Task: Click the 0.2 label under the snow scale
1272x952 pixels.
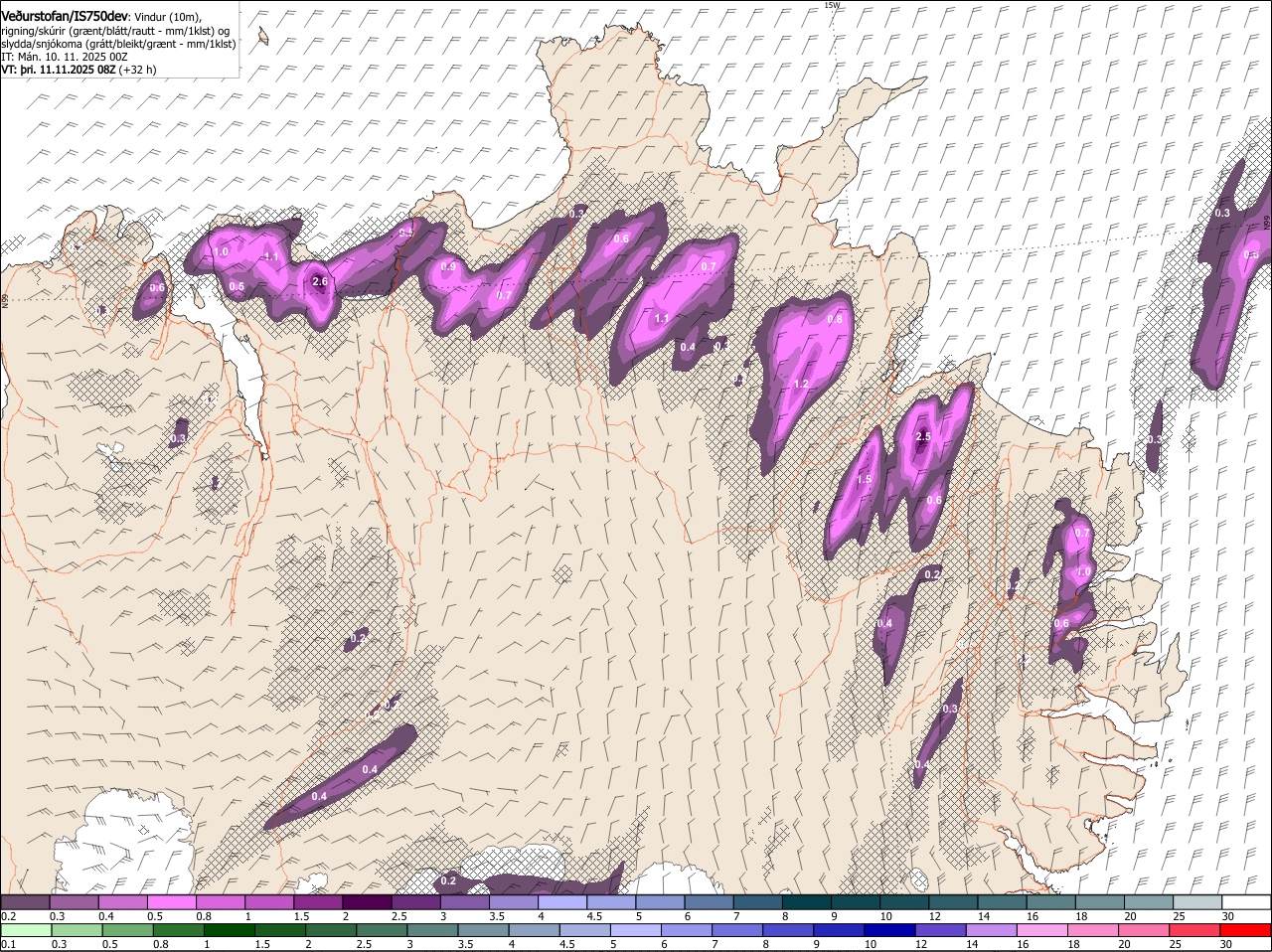Action: (8, 916)
